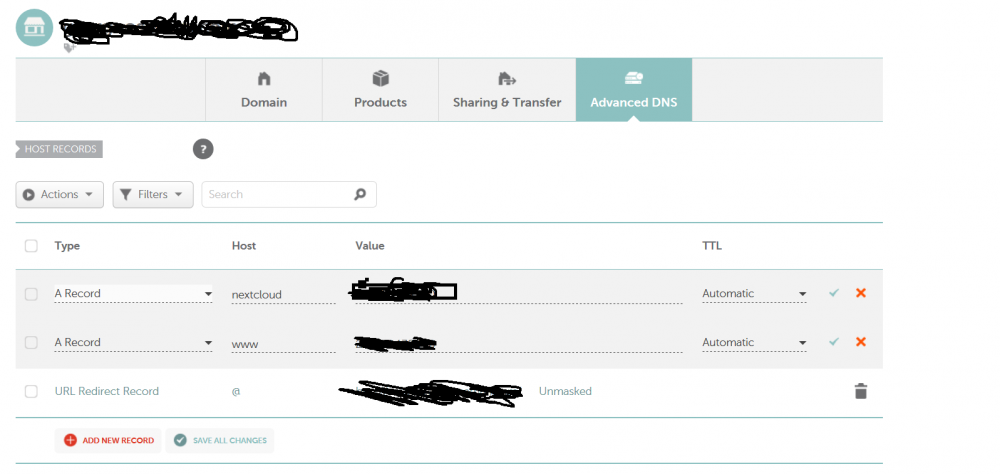Click the Products tab box icon
1000x474 pixels.
point(381,78)
